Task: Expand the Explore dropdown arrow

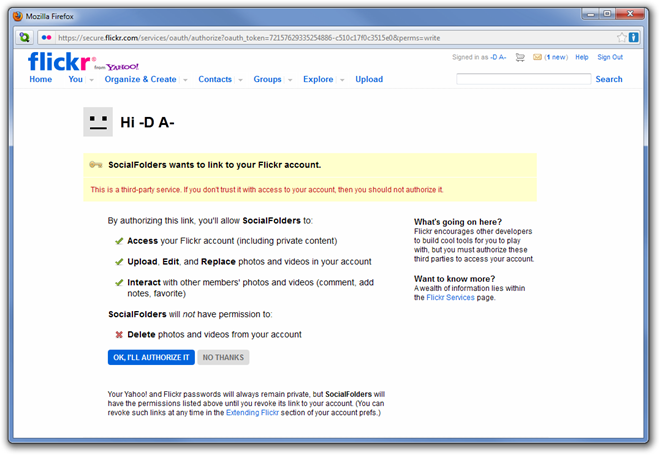Action: pyautogui.click(x=342, y=80)
